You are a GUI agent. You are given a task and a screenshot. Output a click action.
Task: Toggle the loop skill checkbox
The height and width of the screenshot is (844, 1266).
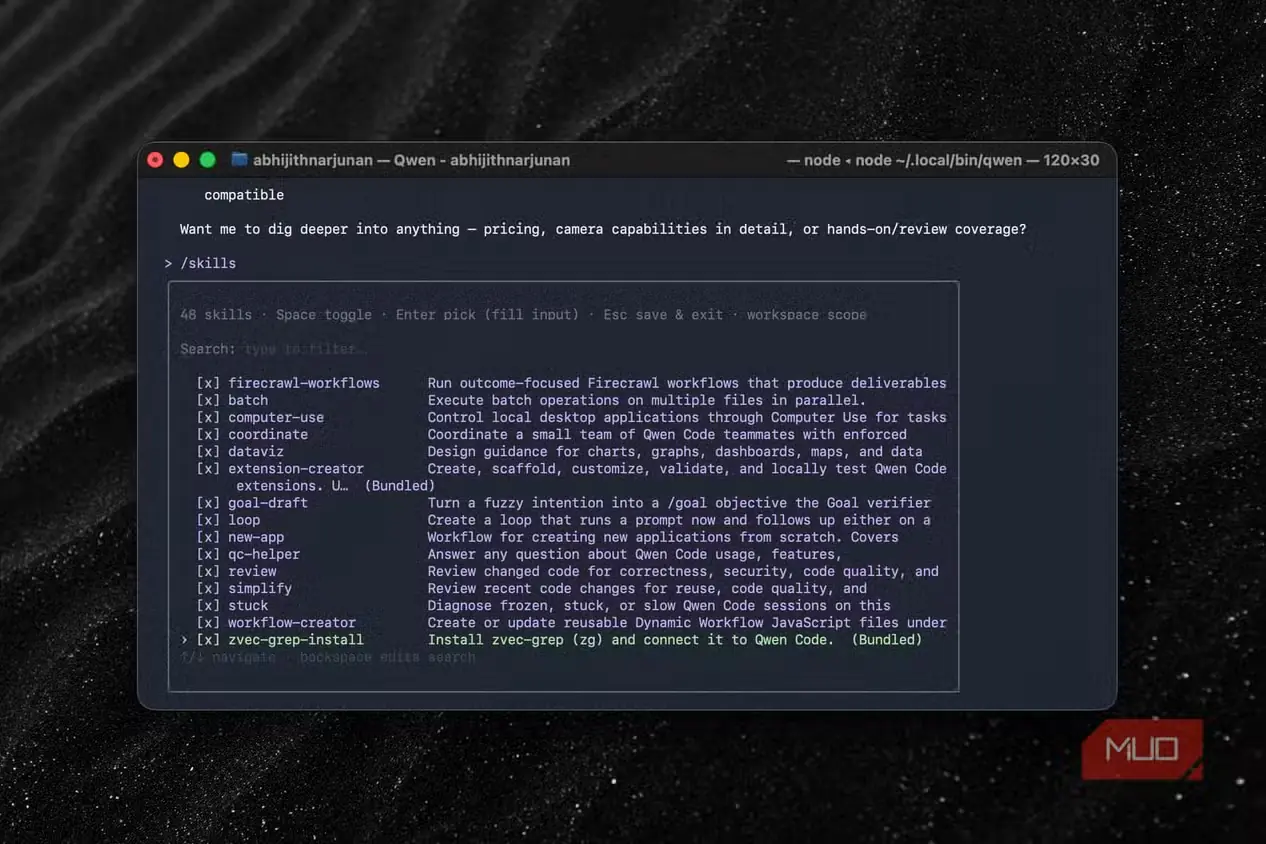click(x=208, y=520)
